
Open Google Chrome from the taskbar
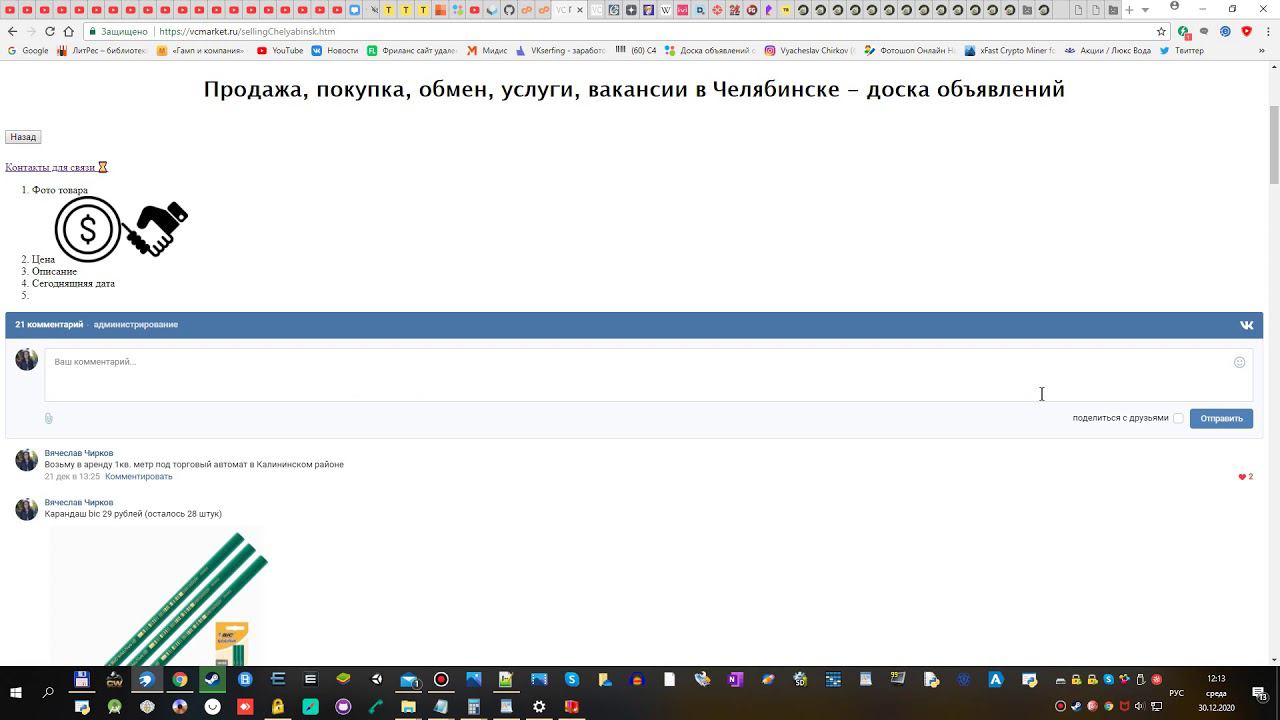click(180, 679)
